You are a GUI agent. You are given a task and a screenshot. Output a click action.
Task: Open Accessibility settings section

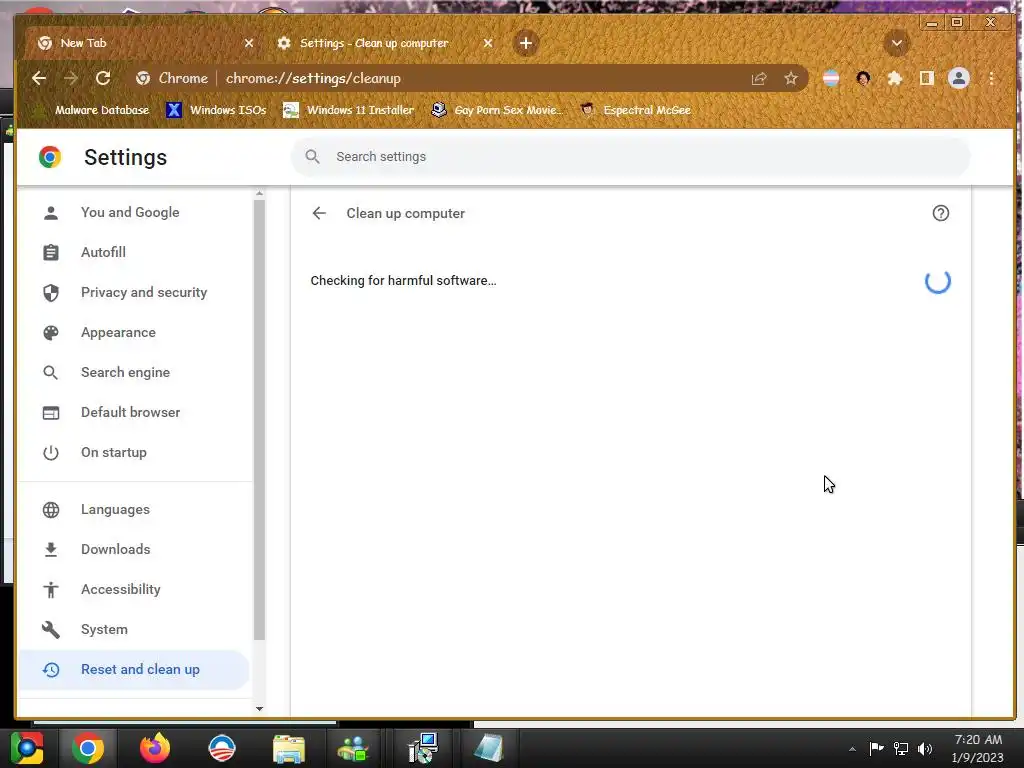(x=134, y=589)
